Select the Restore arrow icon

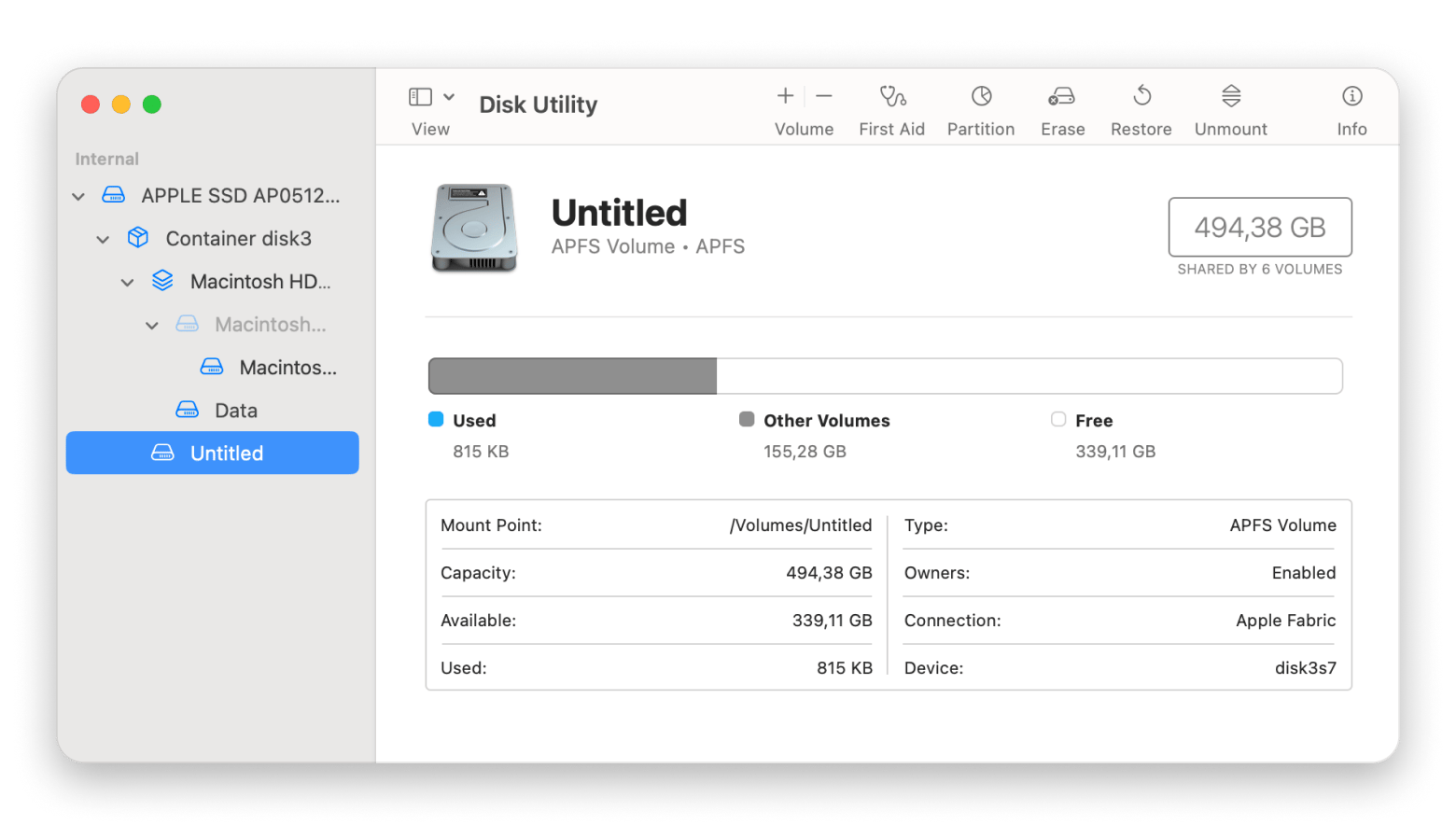[1141, 96]
